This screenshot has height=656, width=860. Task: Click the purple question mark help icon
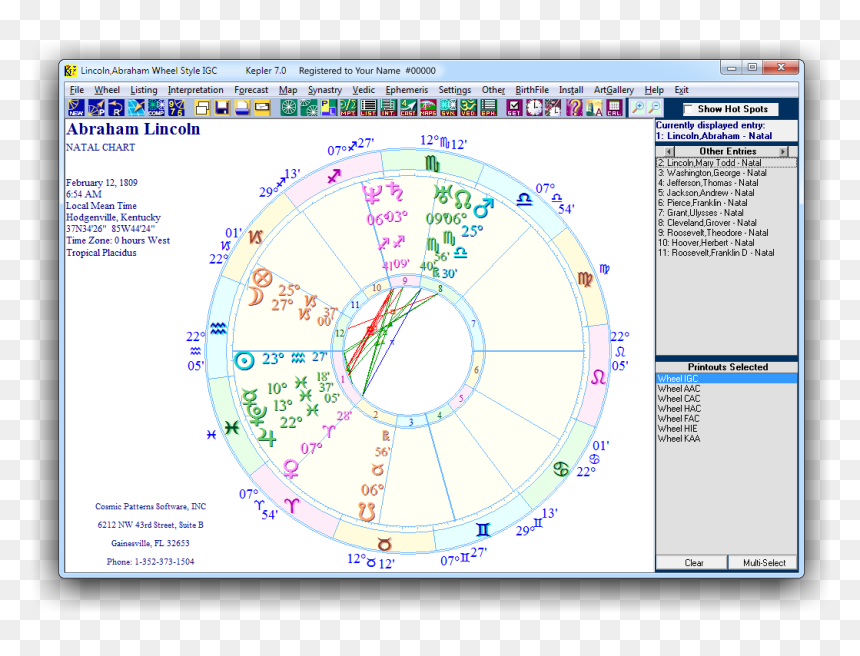tap(574, 108)
